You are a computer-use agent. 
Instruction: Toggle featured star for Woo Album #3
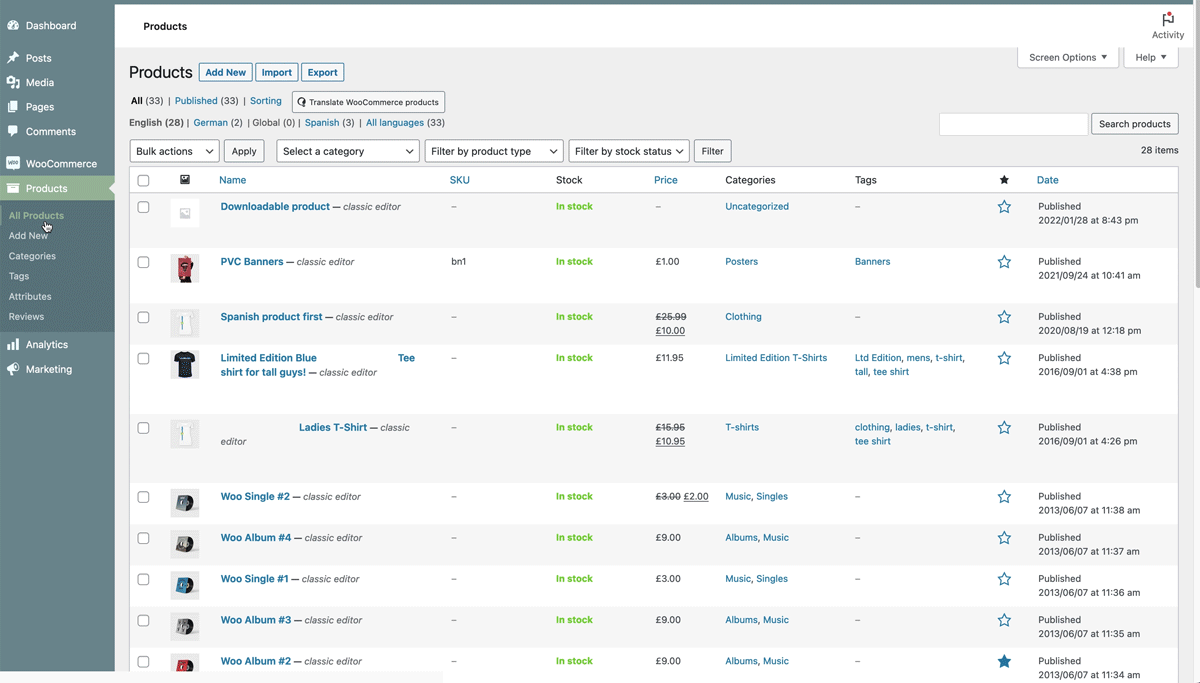(x=1004, y=620)
